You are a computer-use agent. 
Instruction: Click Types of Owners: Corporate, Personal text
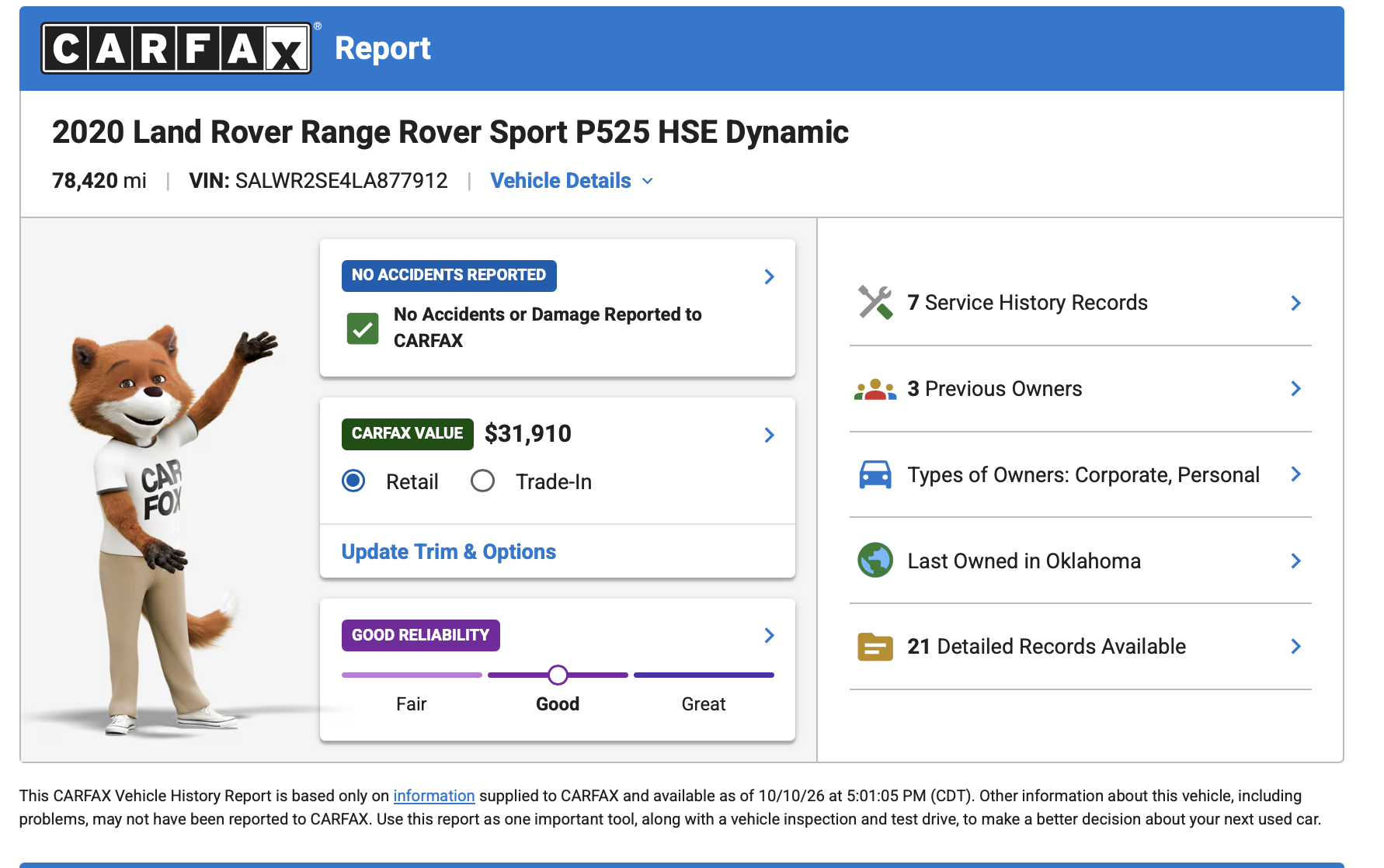[1083, 475]
